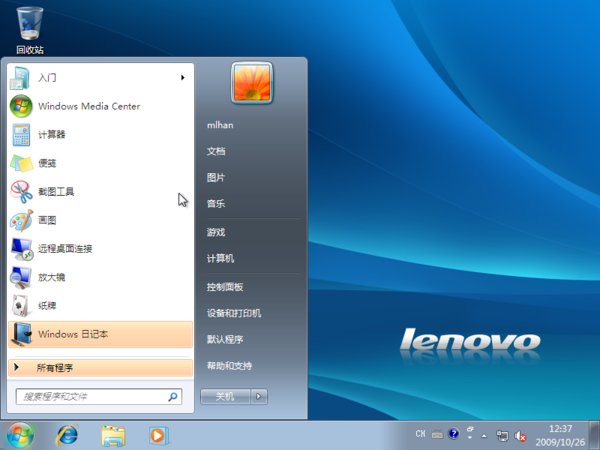The width and height of the screenshot is (600, 450).
Task: Open 帮助和支持 Help and Support
Action: point(229,365)
